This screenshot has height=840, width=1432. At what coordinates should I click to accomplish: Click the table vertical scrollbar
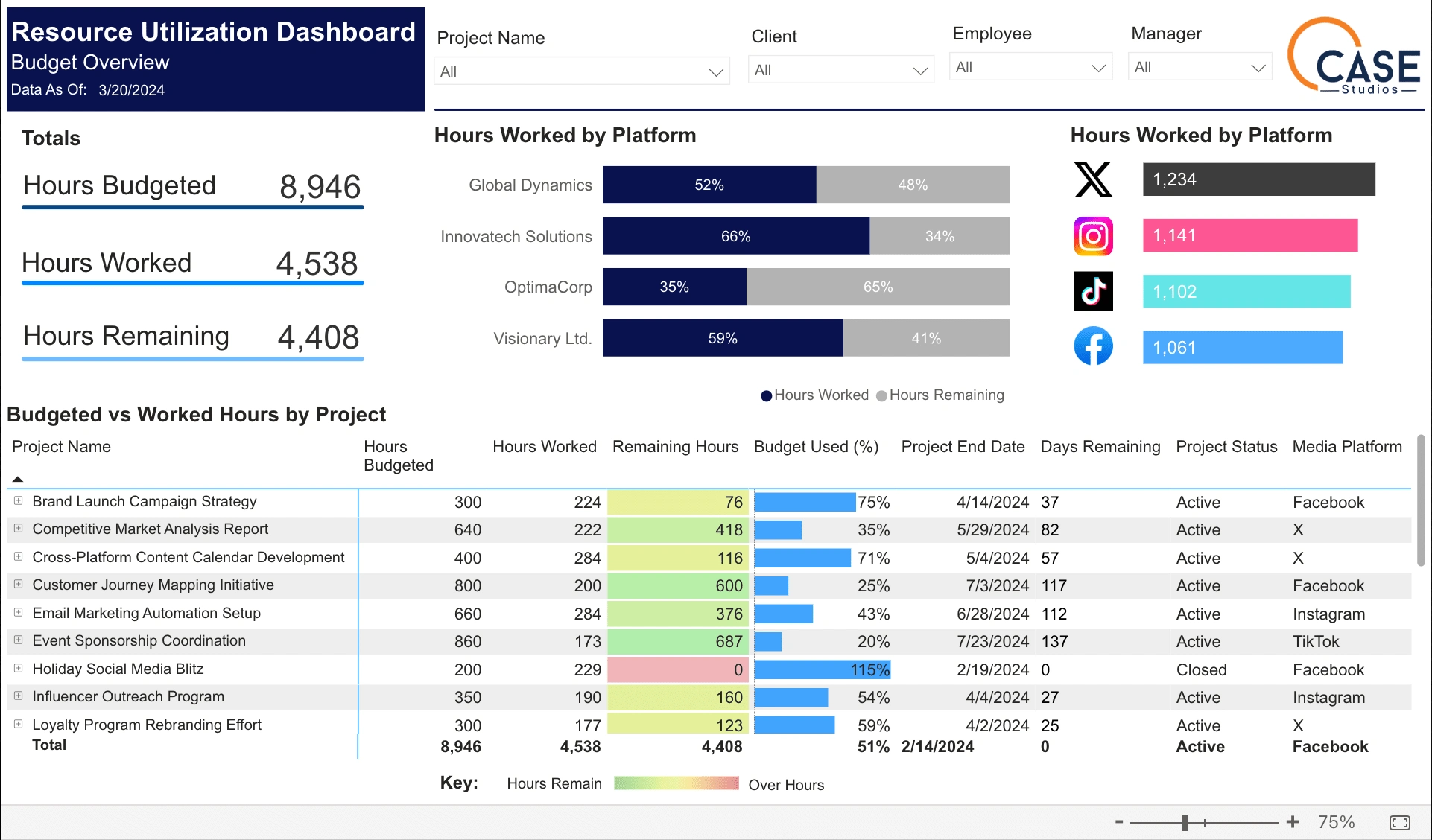tap(1421, 500)
